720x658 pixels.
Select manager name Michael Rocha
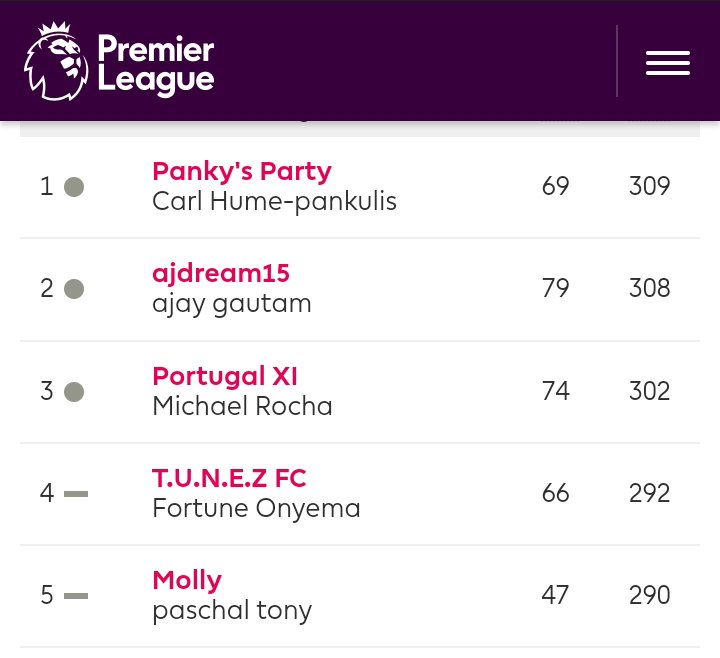(242, 406)
